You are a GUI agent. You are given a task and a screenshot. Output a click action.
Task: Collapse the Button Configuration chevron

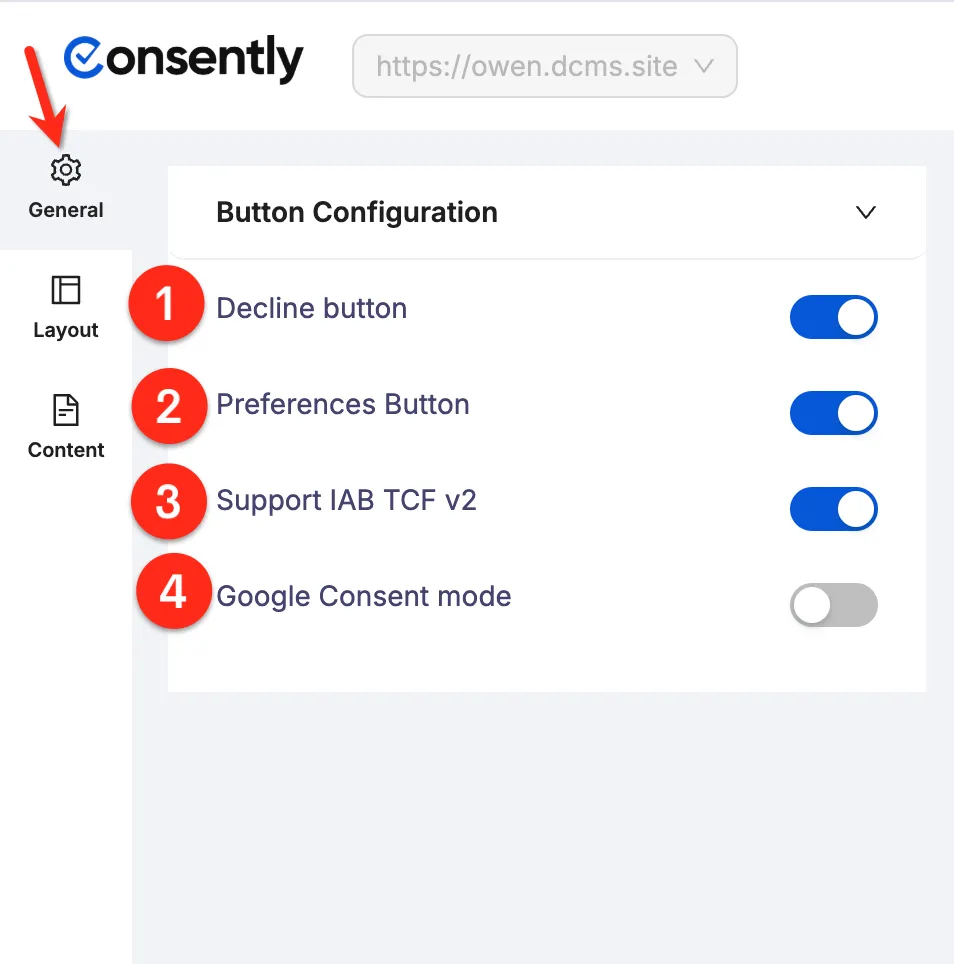[x=866, y=212]
